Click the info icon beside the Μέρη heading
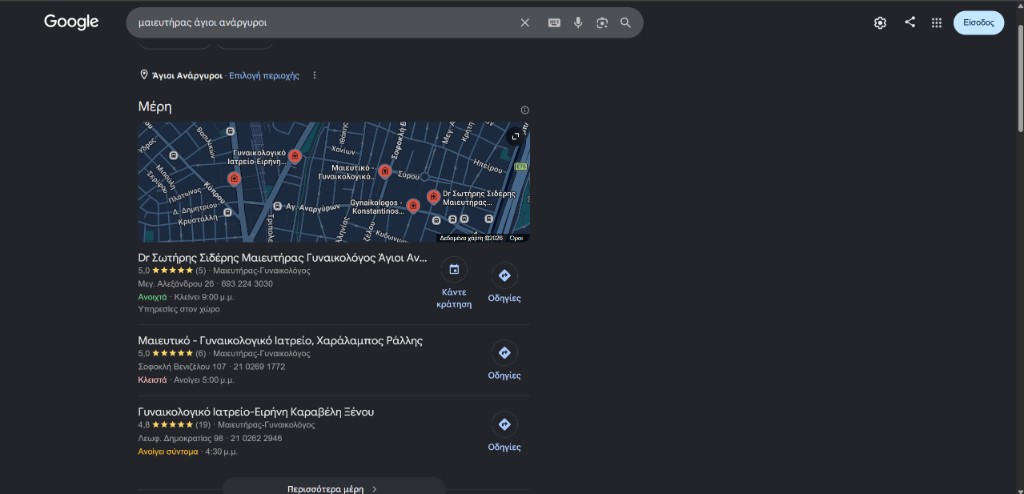The width and height of the screenshot is (1024, 494). pos(524,110)
